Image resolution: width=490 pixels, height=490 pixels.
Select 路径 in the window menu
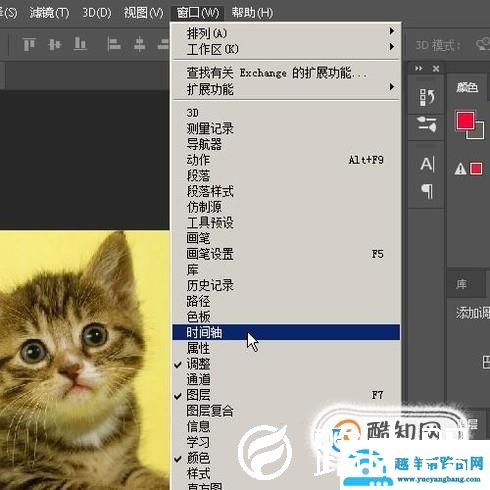[286, 301]
